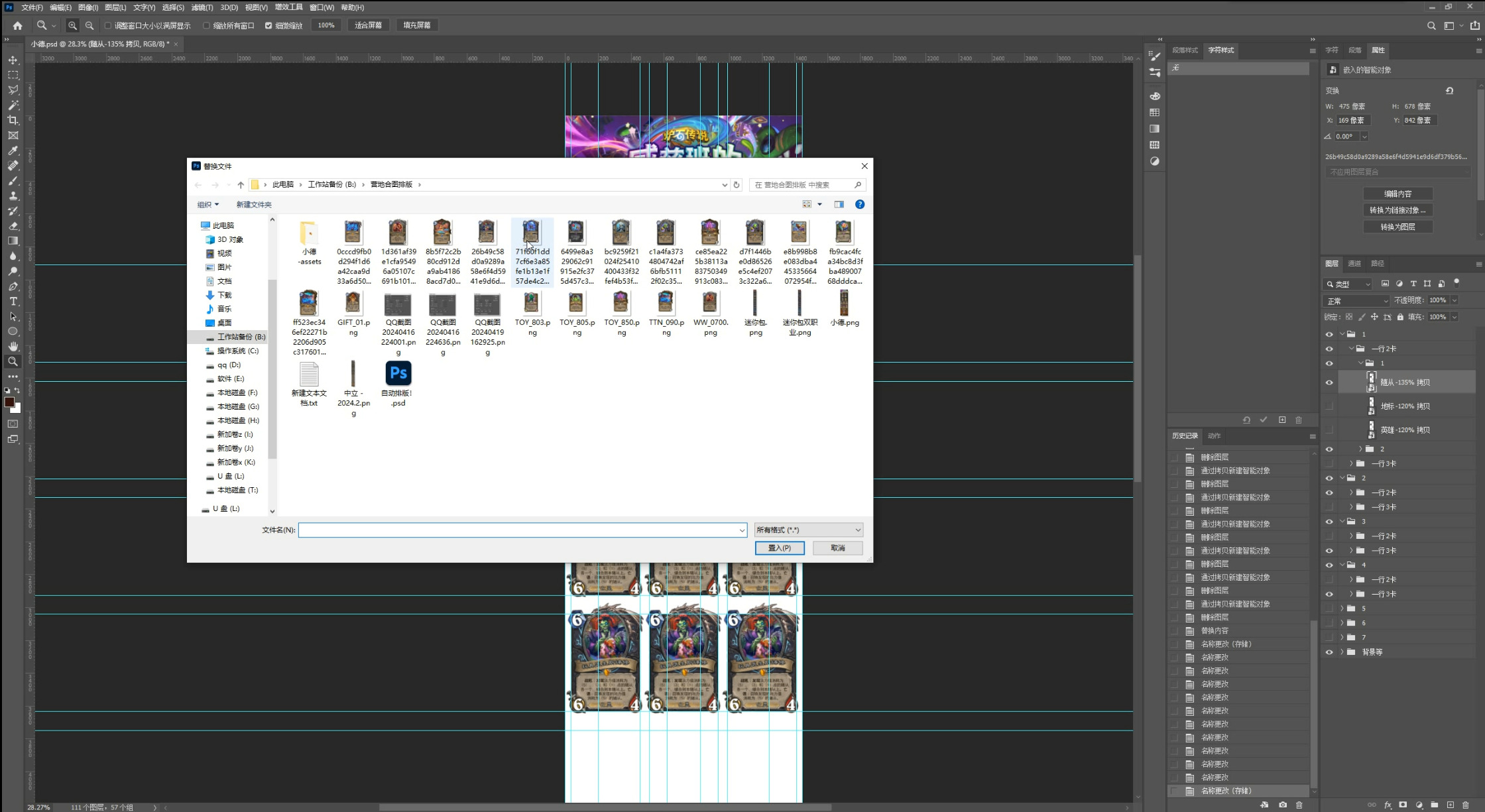
Task: Expand layer group 5 in the Layers panel
Action: coord(1342,609)
